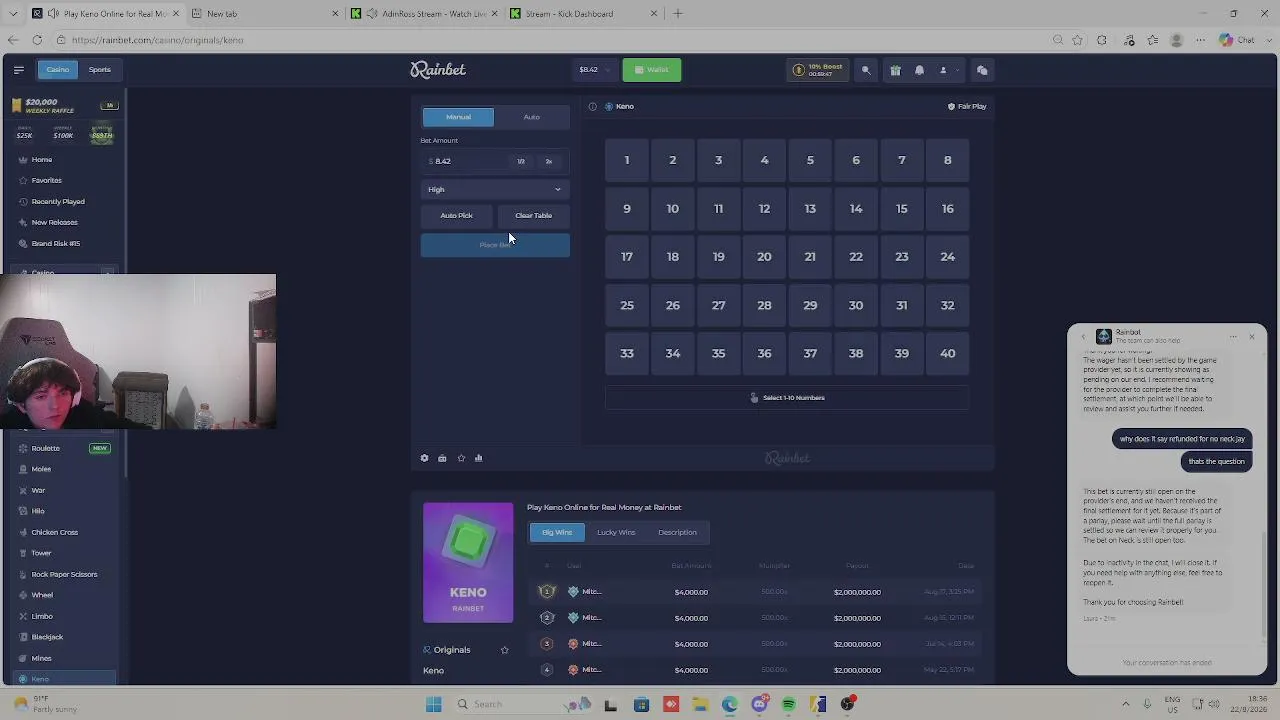Open Spotify from the taskbar
1280x720 pixels.
click(x=788, y=704)
